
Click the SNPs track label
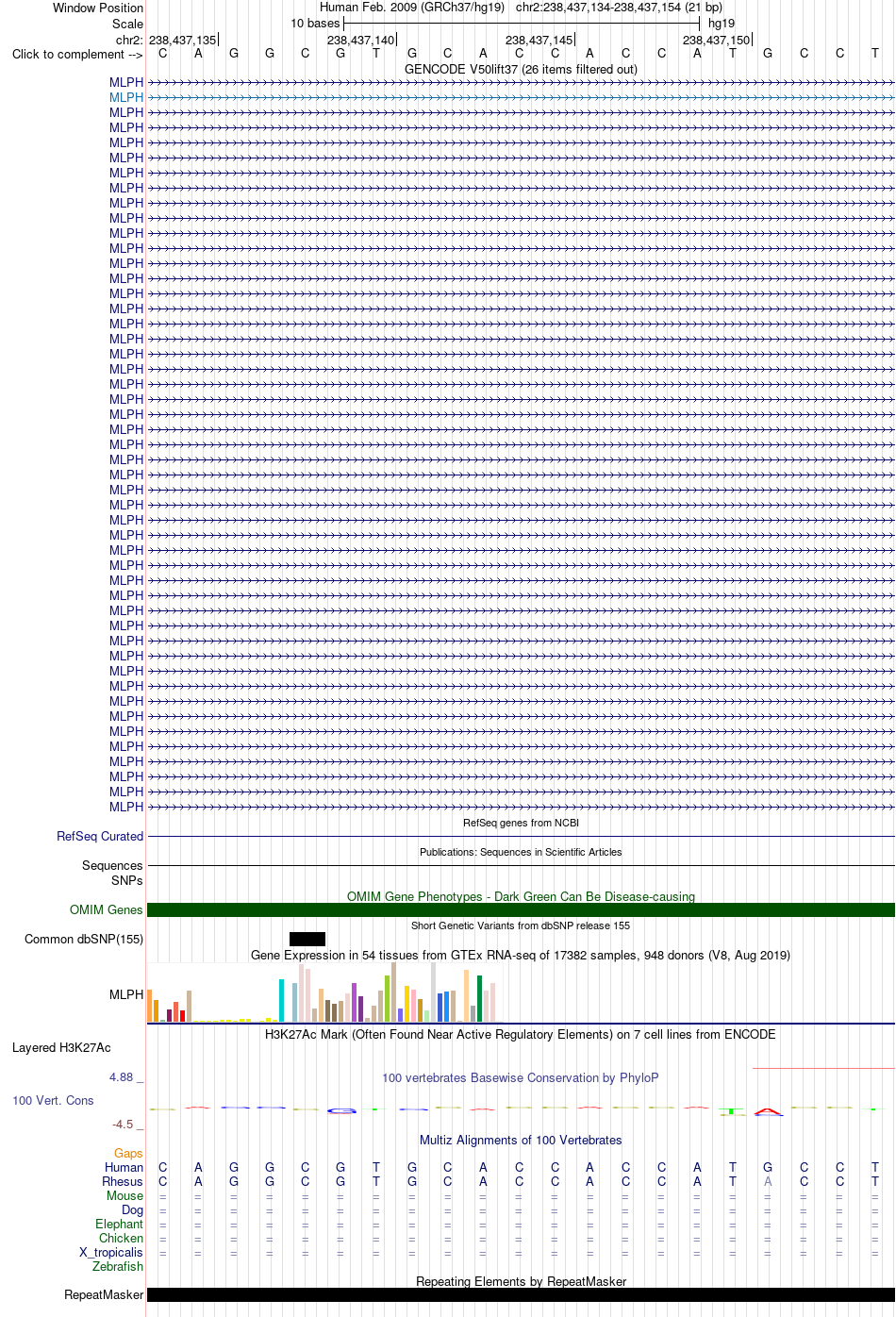pyautogui.click(x=127, y=880)
